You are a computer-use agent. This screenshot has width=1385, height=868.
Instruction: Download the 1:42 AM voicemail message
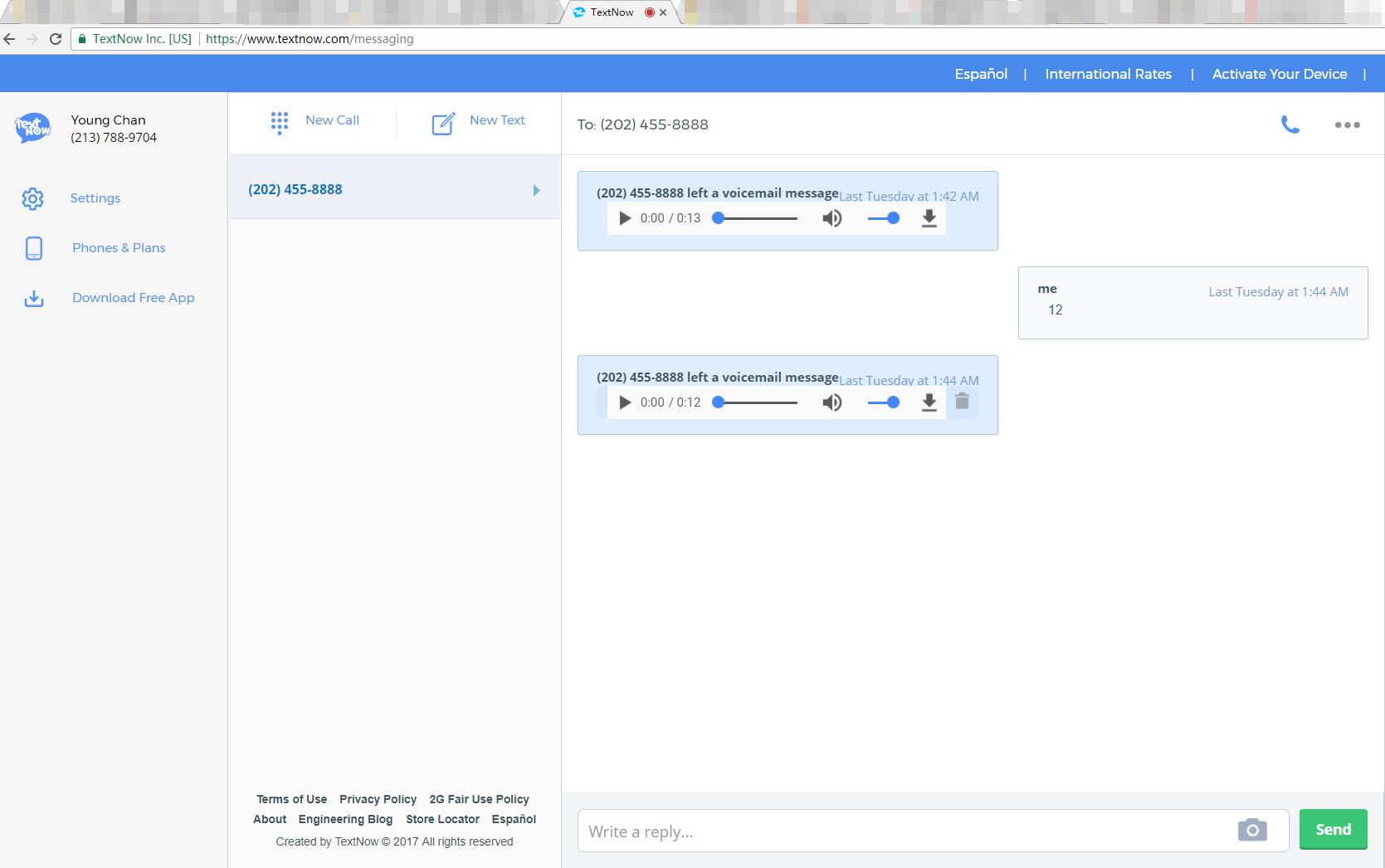[x=929, y=218]
